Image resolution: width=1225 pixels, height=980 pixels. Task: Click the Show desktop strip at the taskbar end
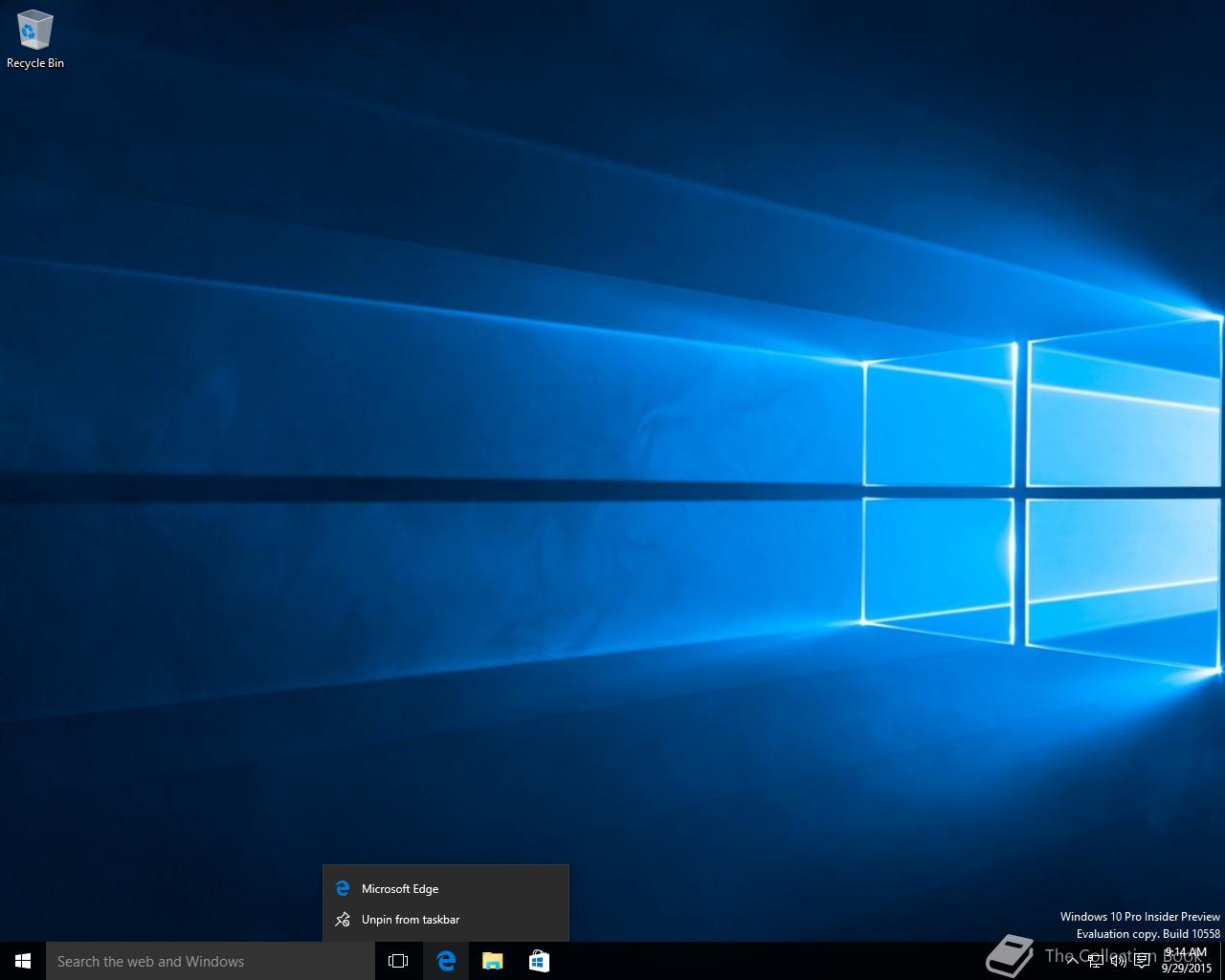[1222, 961]
